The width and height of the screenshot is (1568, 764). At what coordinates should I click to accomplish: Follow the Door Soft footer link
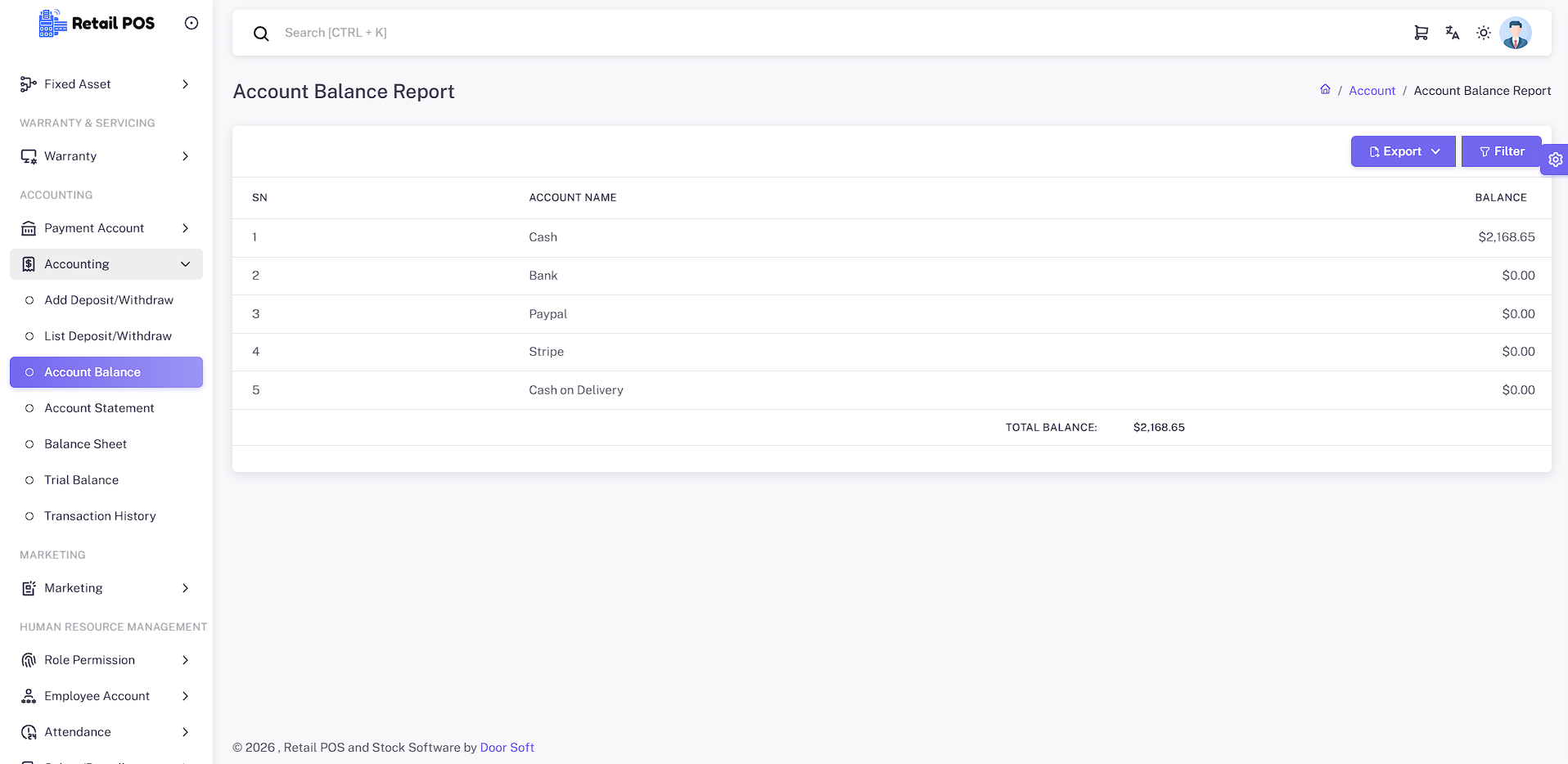click(x=507, y=748)
